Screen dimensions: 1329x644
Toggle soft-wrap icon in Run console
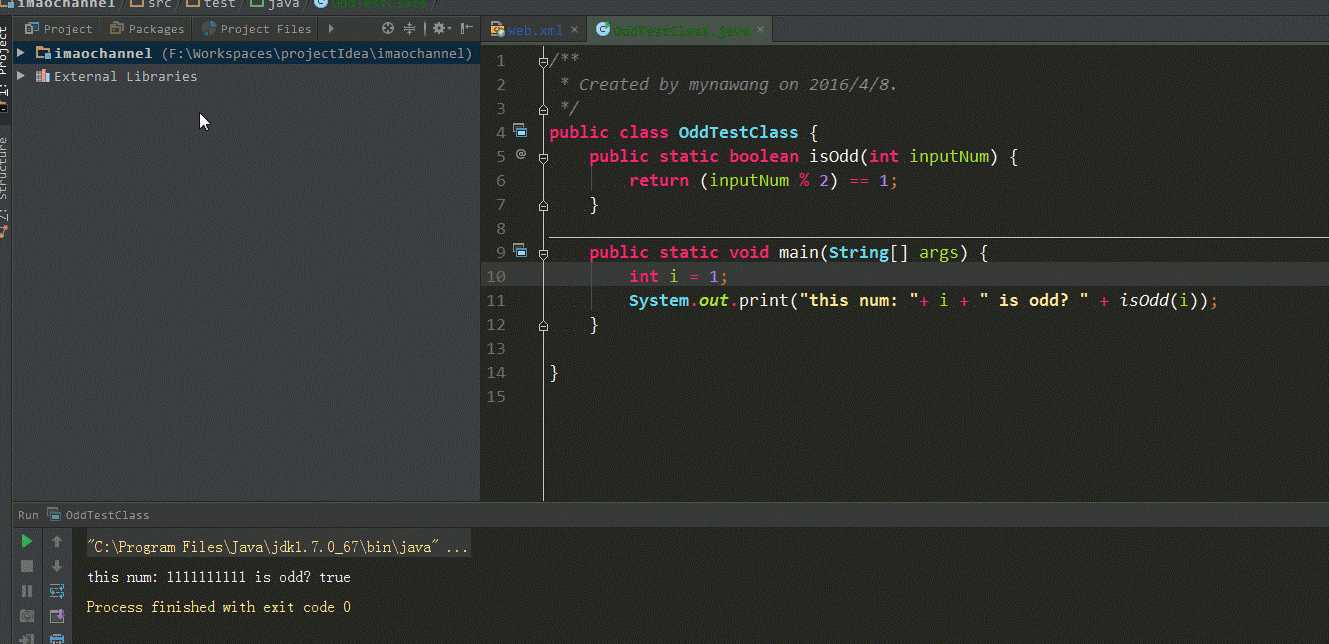[57, 591]
